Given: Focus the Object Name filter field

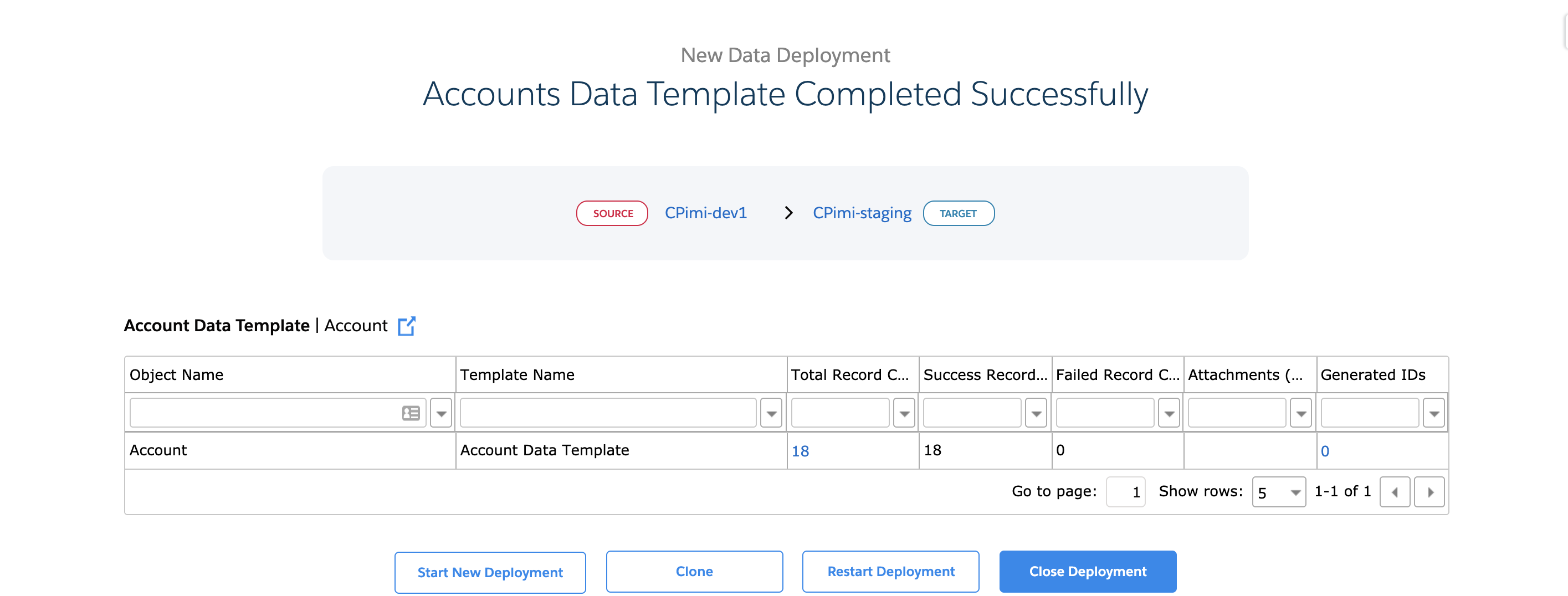Looking at the screenshot, I should (278, 413).
